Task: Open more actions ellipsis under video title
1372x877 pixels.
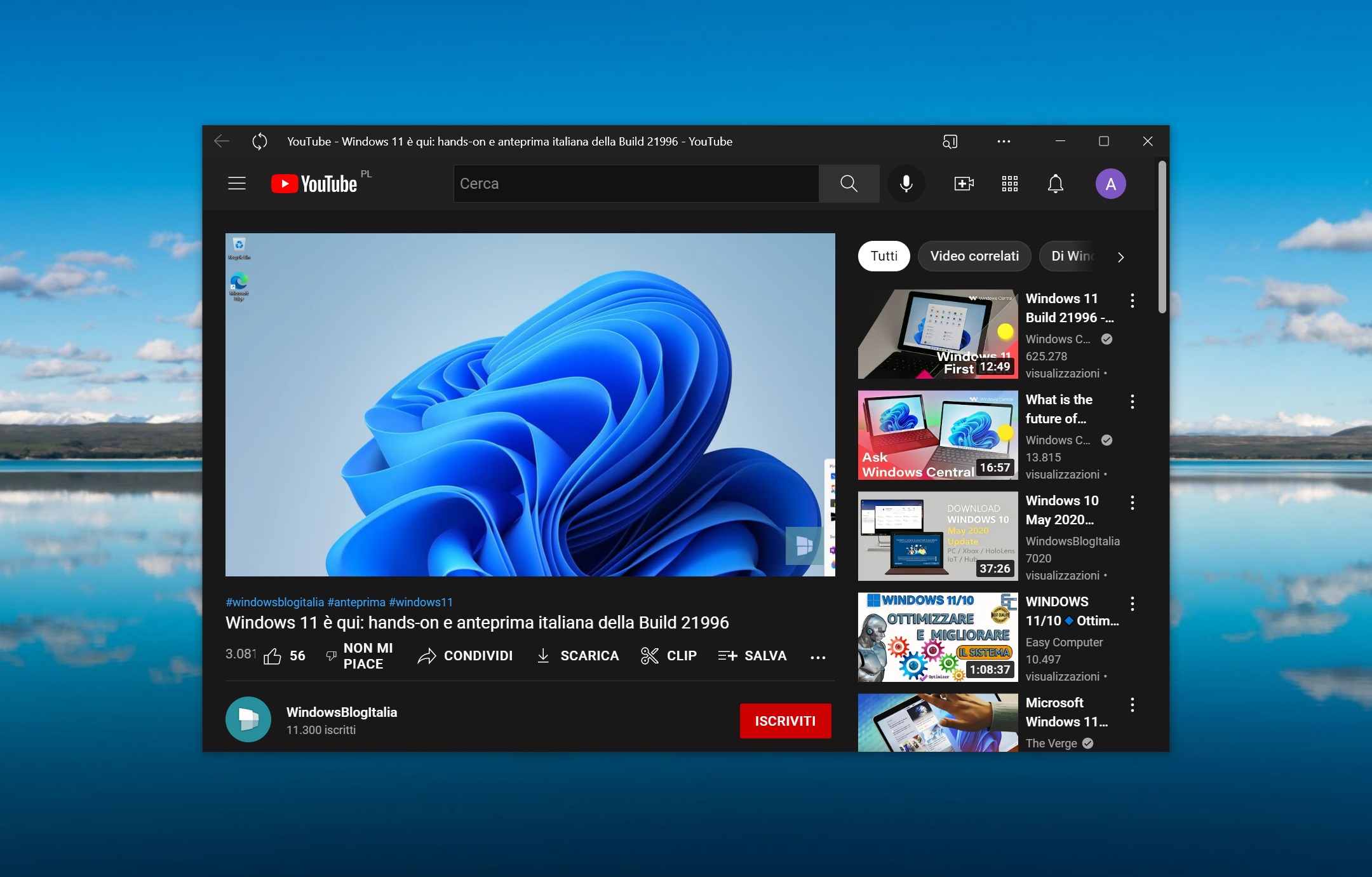Action: coord(818,657)
